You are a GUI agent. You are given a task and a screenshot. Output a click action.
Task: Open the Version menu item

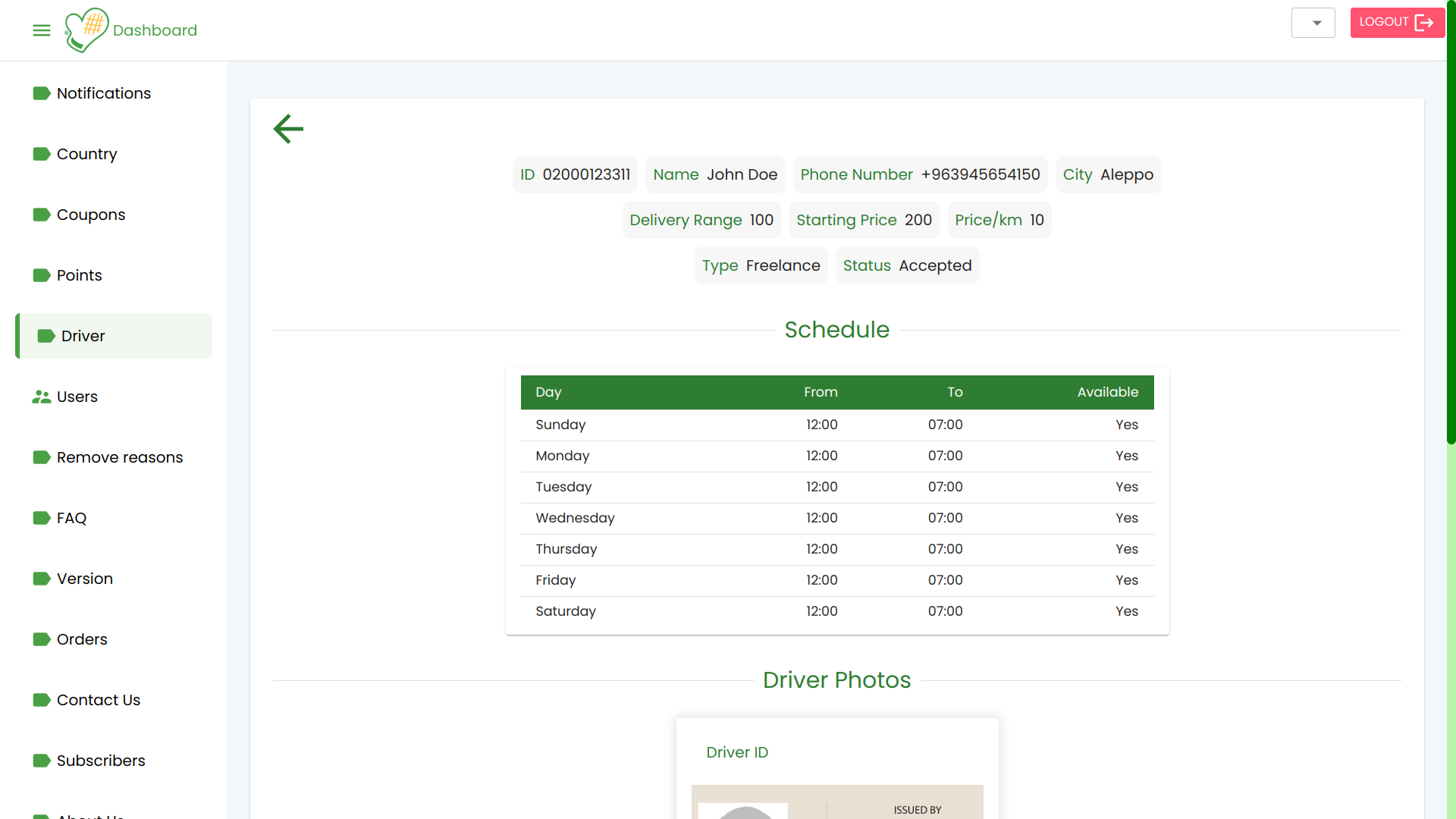(114, 579)
